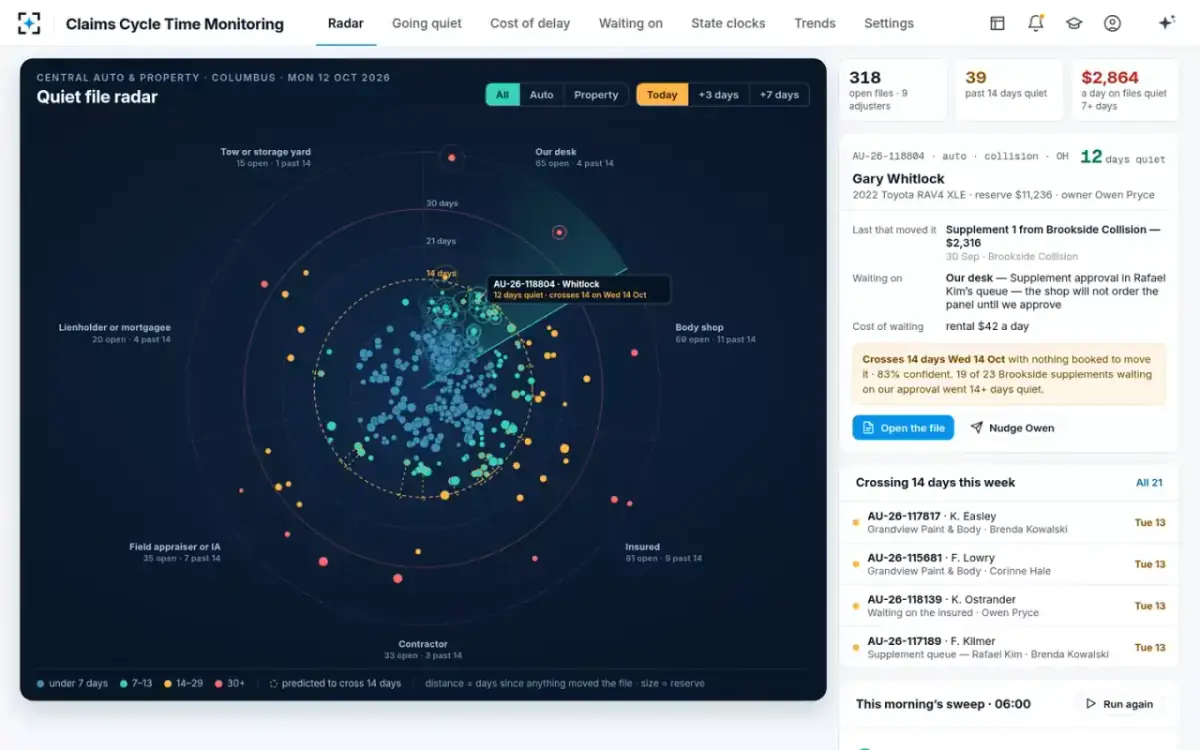Viewport: 1200px width, 750px height.
Task: Open the Going quiet tab
Action: click(x=427, y=23)
